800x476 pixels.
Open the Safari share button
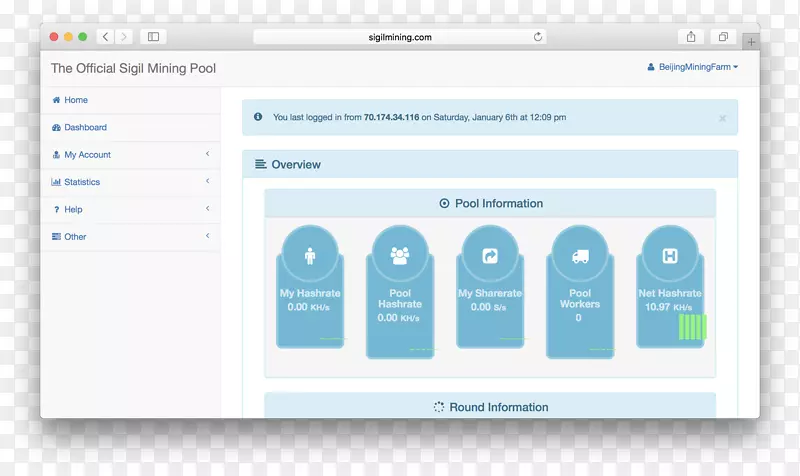point(691,37)
